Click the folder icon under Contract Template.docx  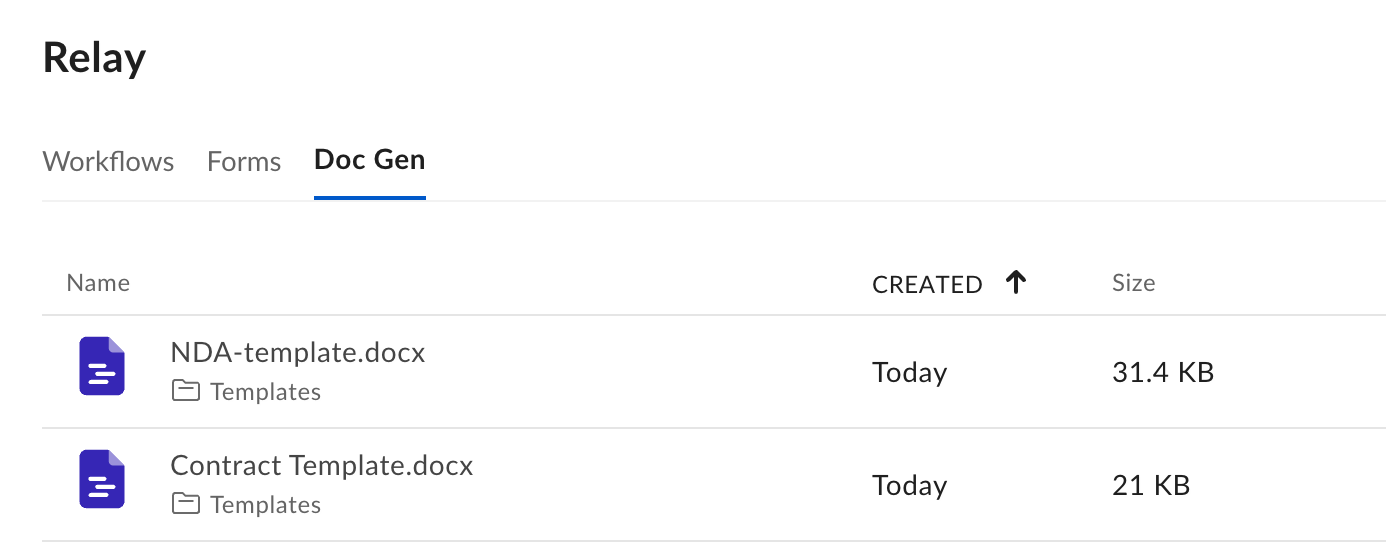coord(186,504)
